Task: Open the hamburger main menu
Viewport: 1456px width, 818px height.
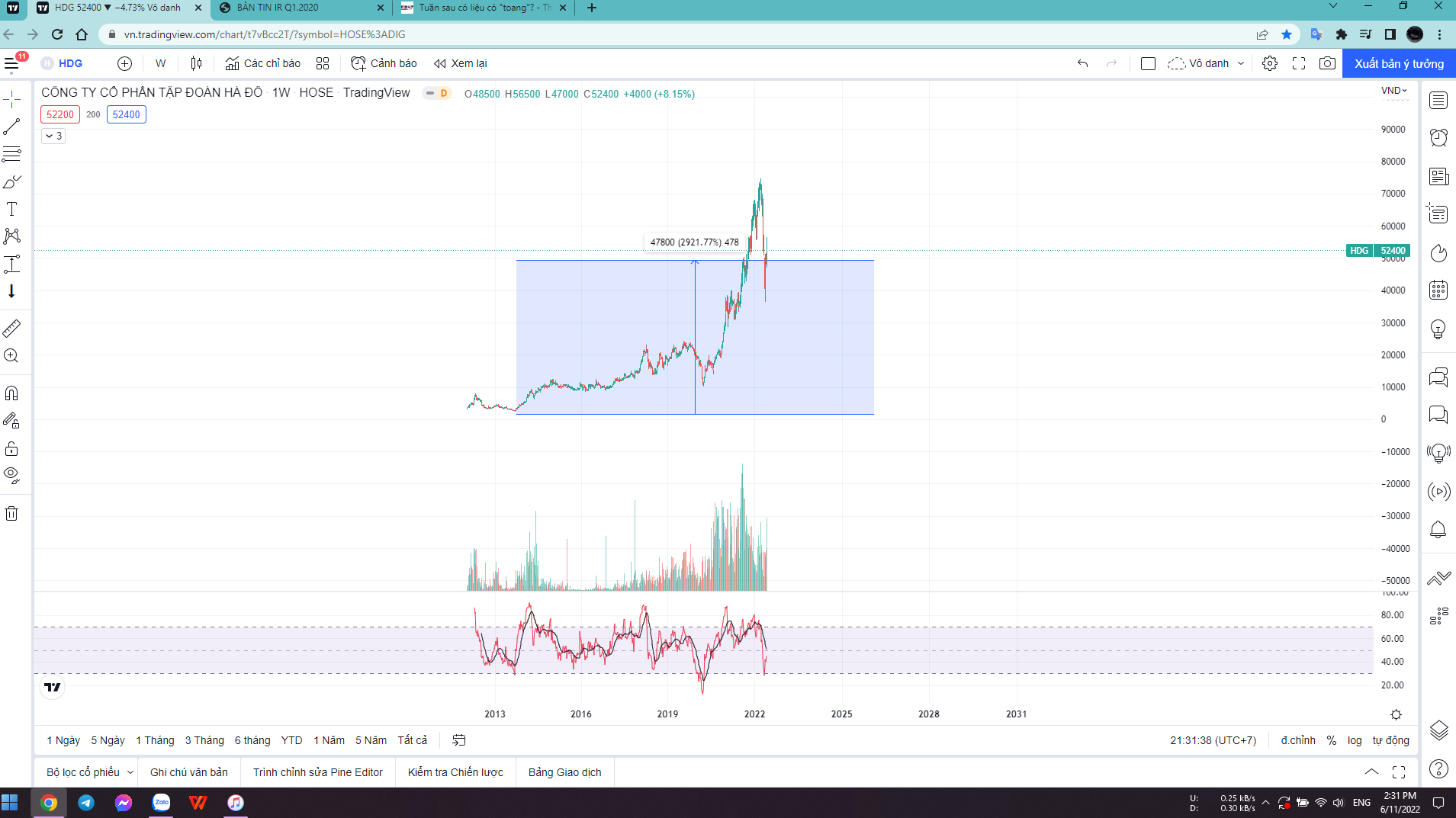Action: coord(12,64)
